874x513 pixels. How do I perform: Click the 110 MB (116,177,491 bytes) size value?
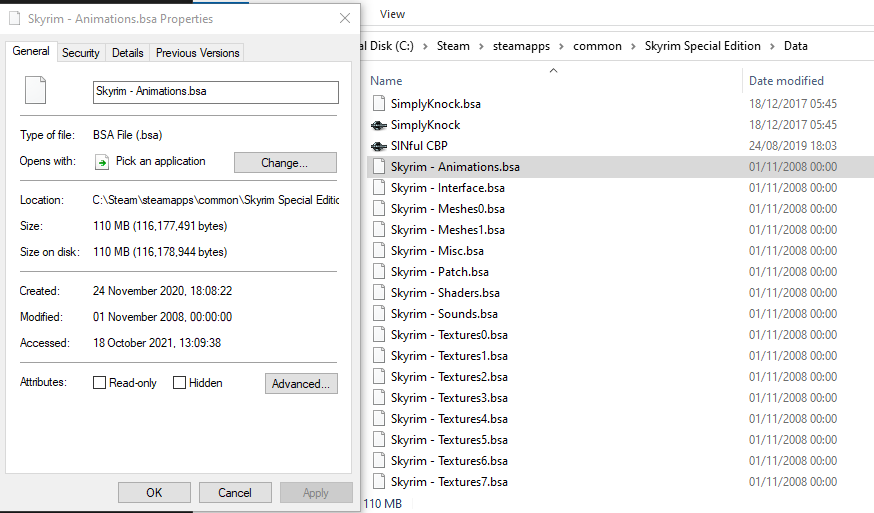coord(160,226)
